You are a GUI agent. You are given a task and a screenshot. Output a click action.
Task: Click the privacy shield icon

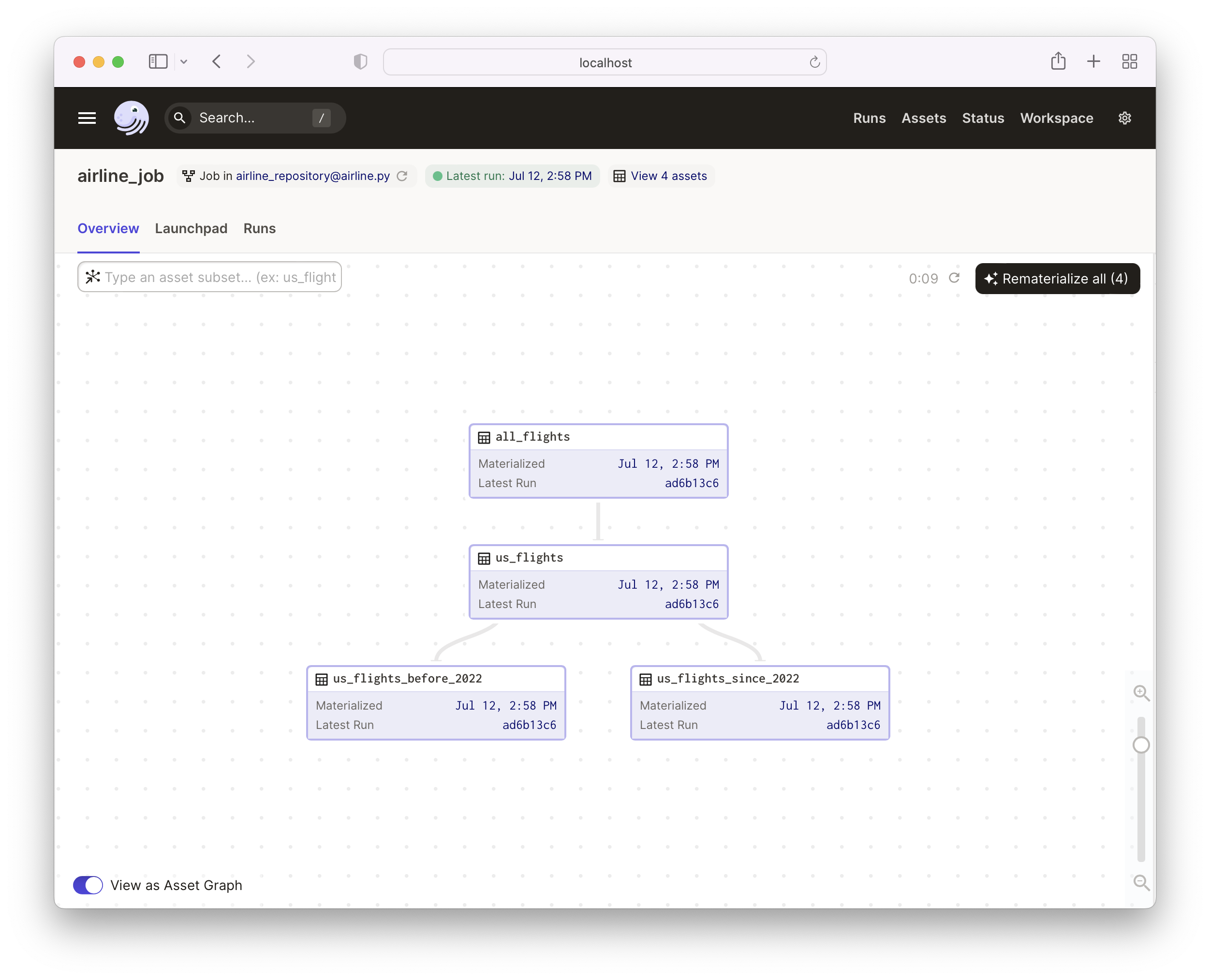[x=360, y=61]
